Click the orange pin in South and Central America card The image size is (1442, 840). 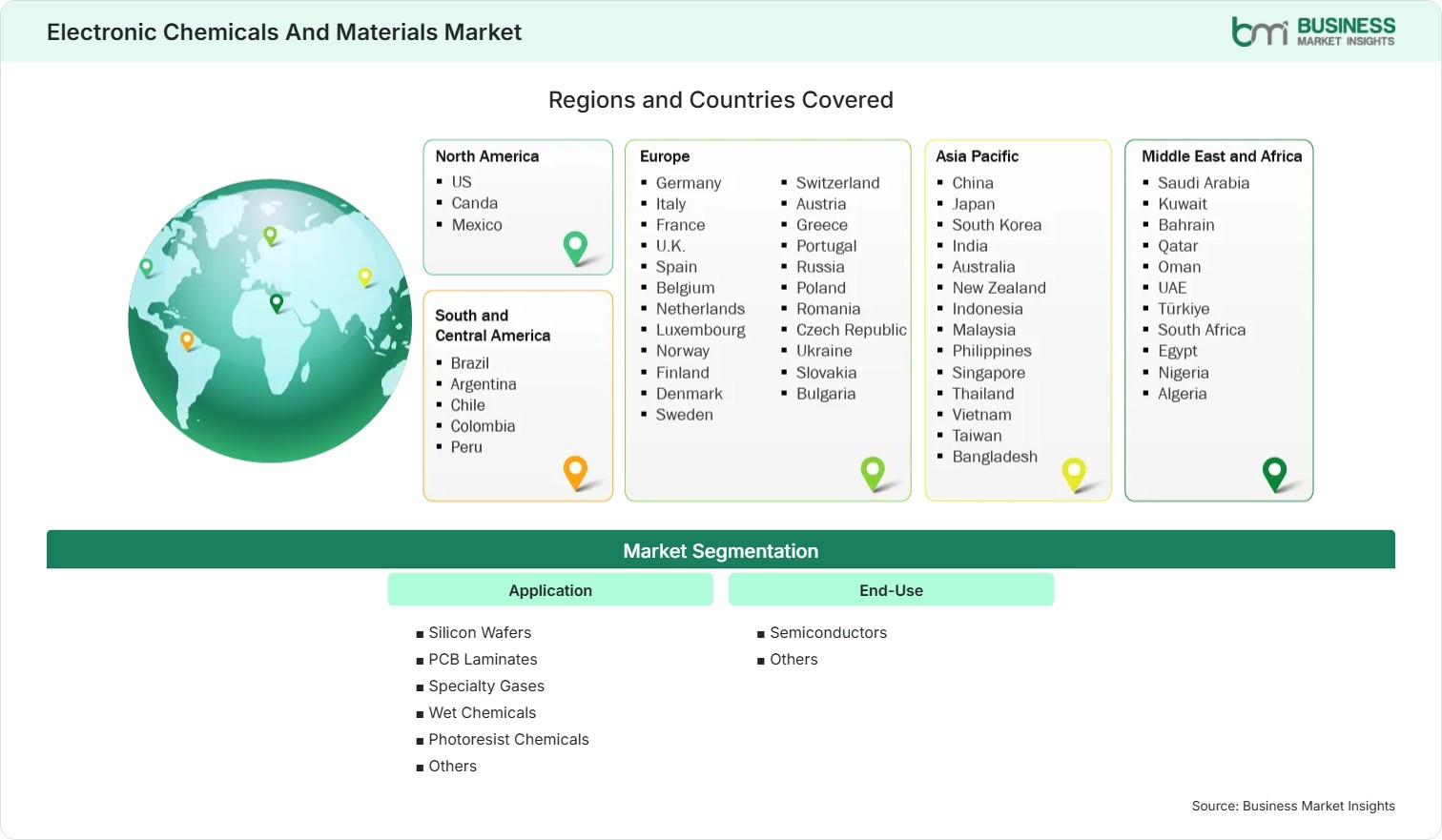[575, 473]
